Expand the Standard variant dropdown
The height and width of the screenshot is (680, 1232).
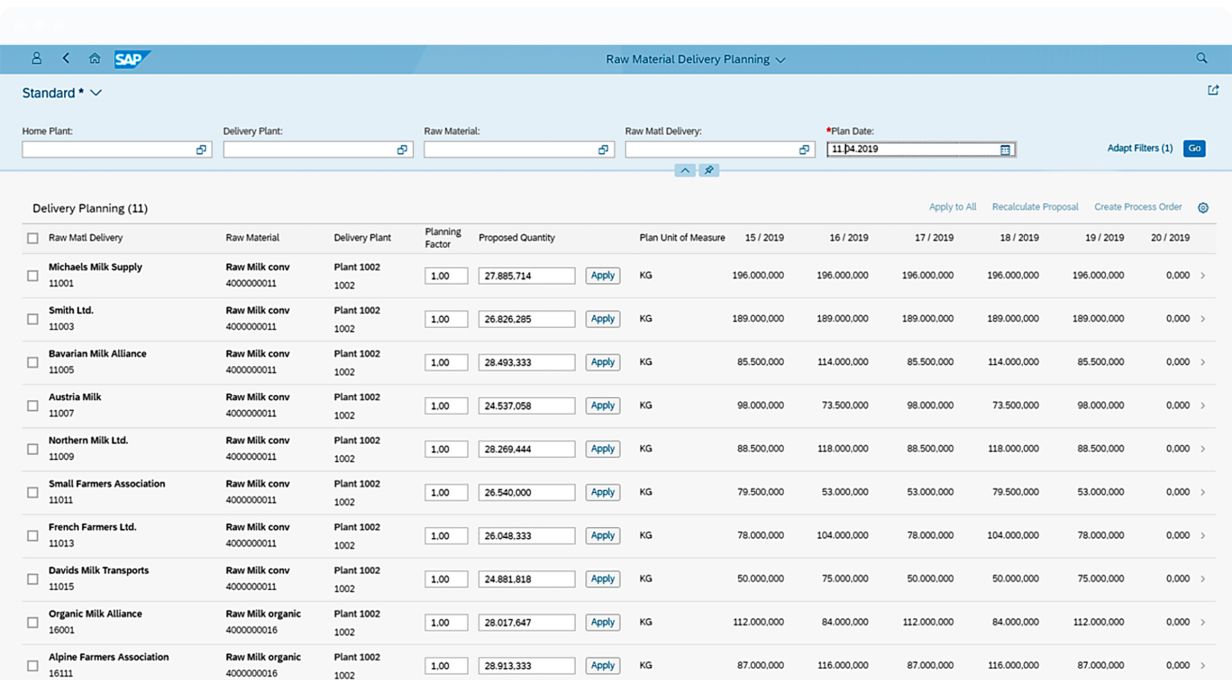[96, 93]
